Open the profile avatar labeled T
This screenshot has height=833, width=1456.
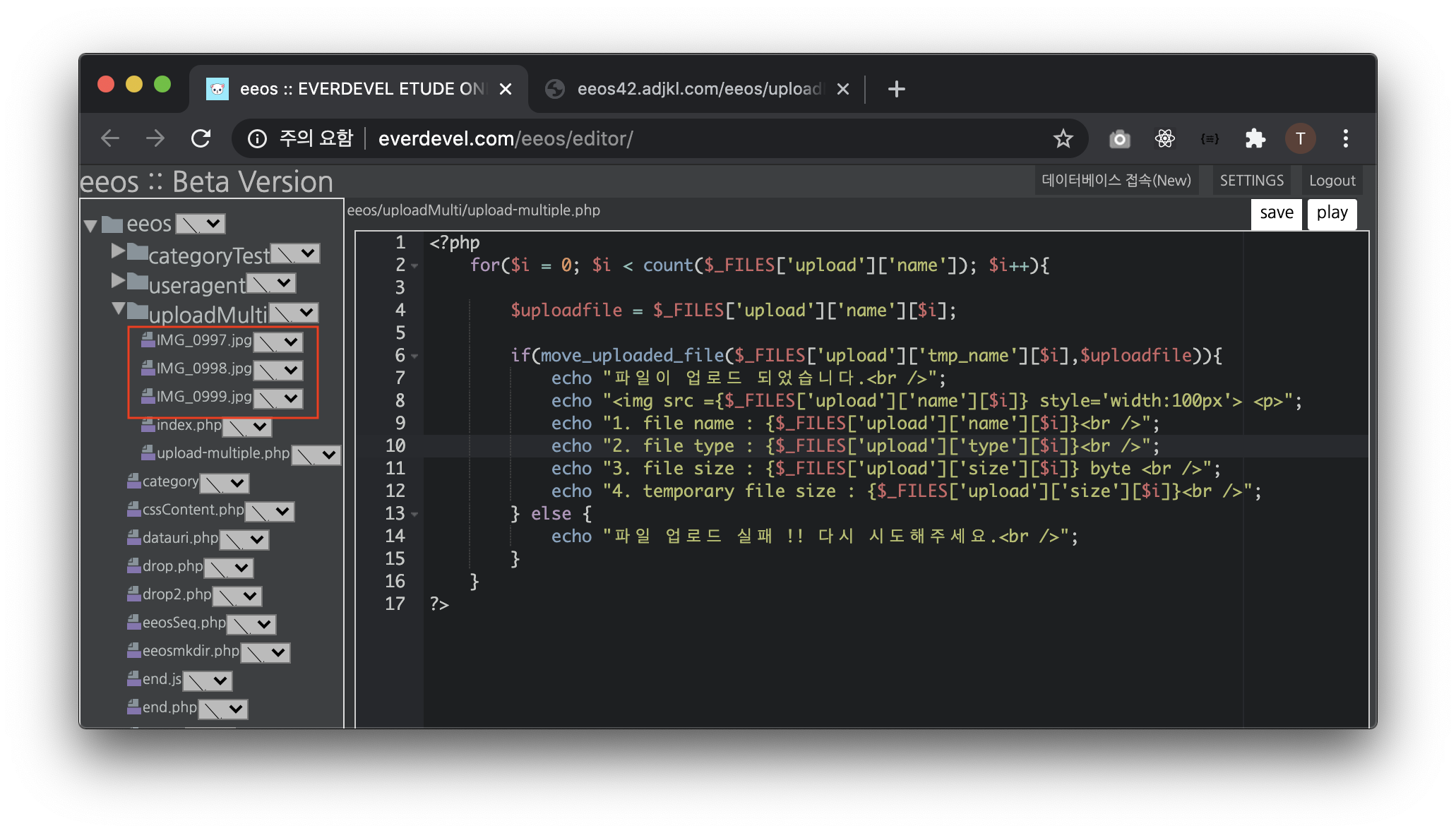click(1300, 138)
